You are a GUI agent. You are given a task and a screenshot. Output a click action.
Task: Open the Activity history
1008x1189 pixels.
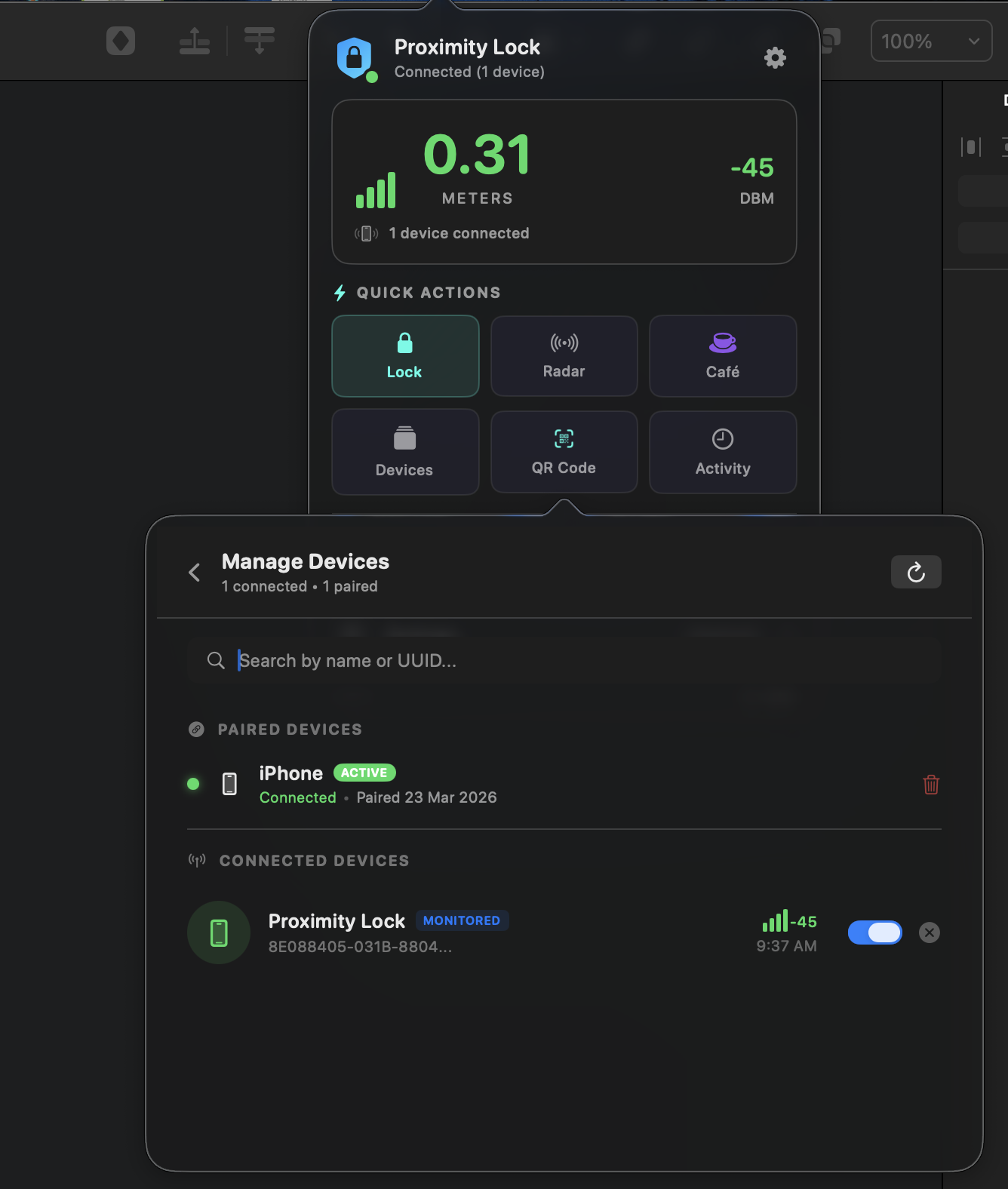tap(722, 452)
